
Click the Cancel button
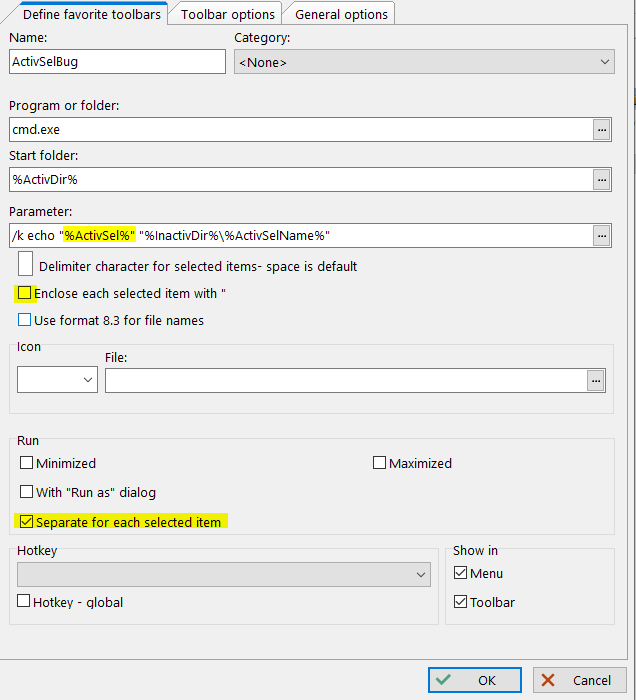(579, 680)
